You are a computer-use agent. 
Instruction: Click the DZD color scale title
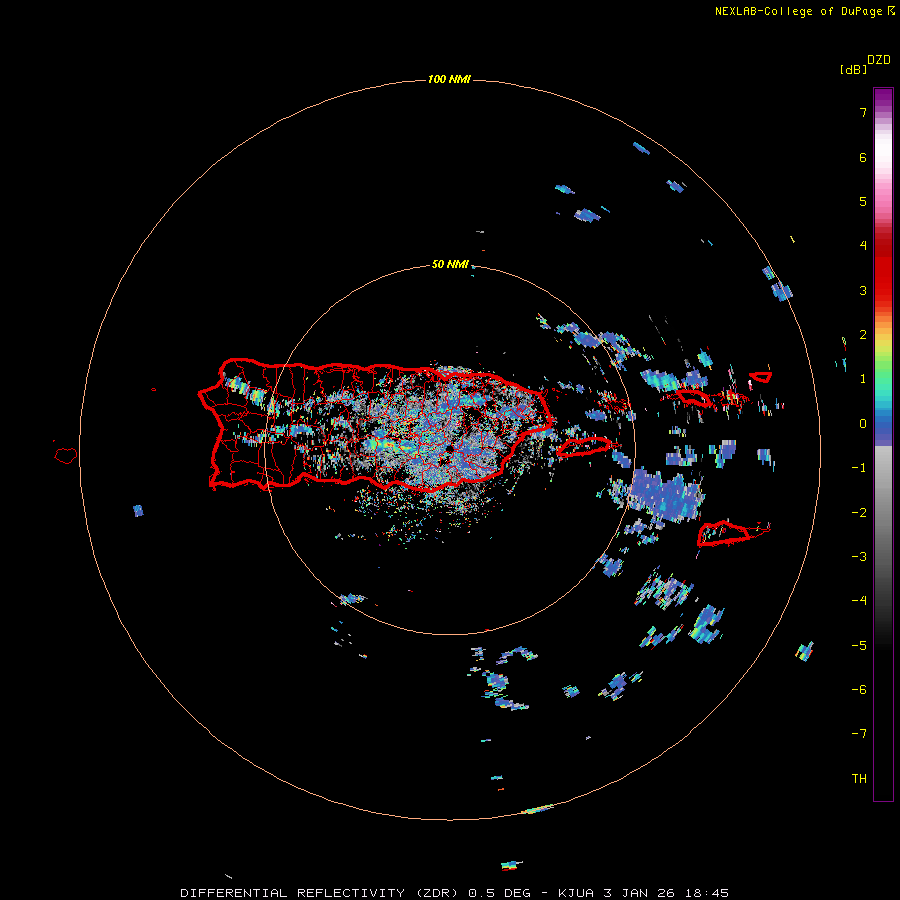pos(879,60)
